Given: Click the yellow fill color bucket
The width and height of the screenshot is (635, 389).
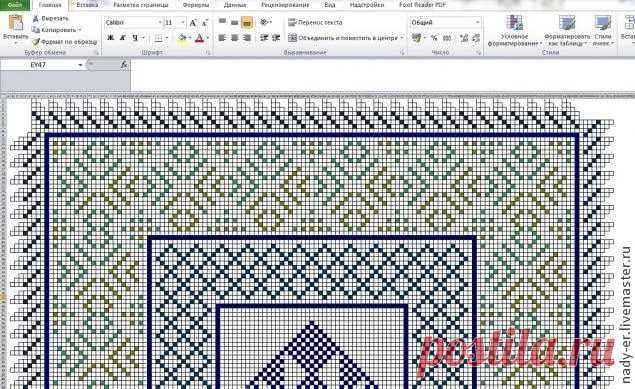Looking at the screenshot, I should click(x=182, y=38).
